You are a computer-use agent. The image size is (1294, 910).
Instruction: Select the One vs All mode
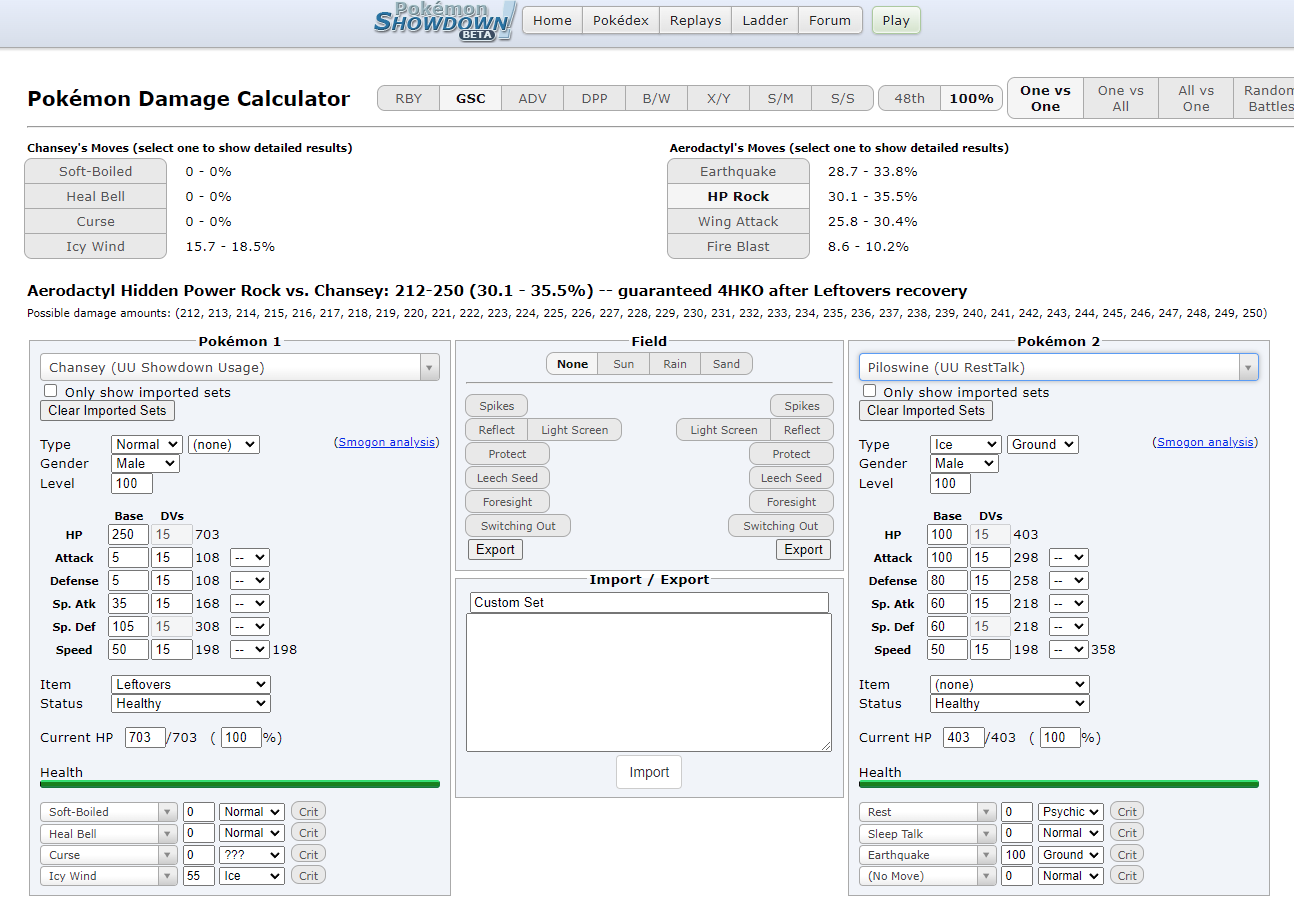coord(1120,98)
